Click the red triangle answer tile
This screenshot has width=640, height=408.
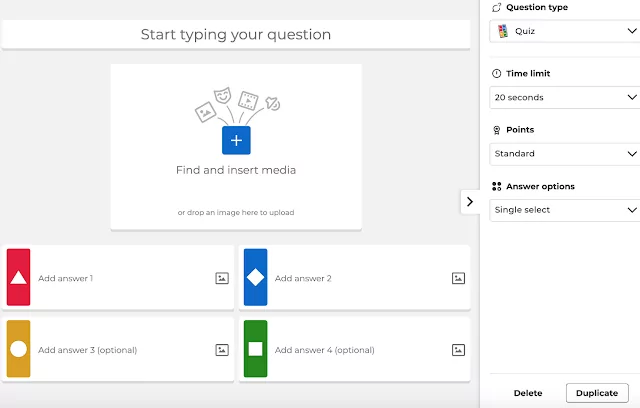click(18, 277)
